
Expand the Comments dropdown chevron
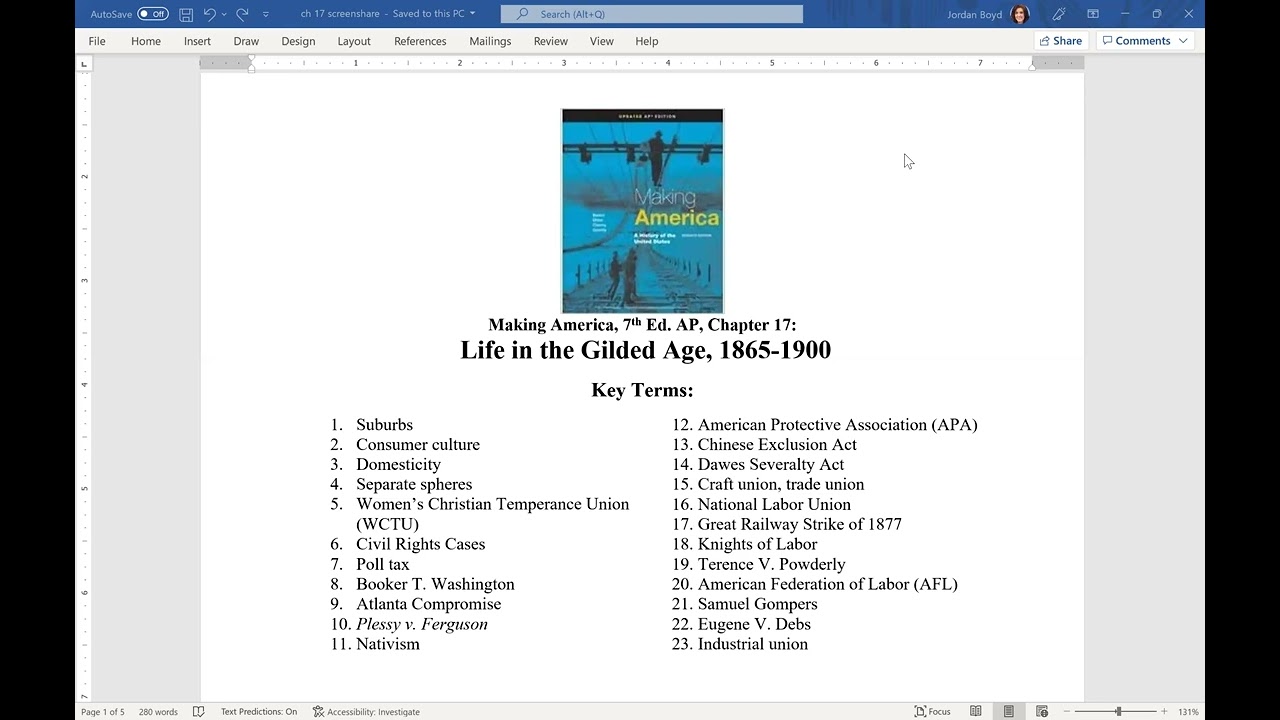(x=1183, y=41)
